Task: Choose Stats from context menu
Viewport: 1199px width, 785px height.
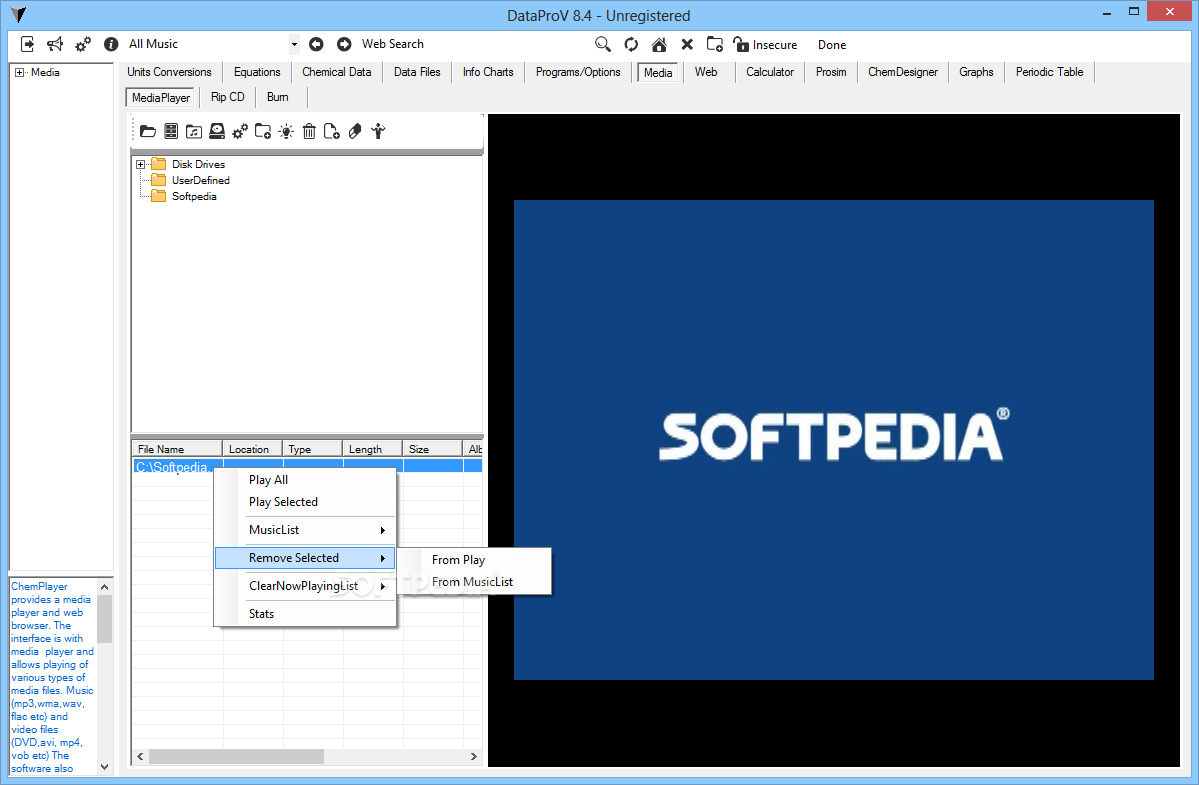Action: [305, 614]
